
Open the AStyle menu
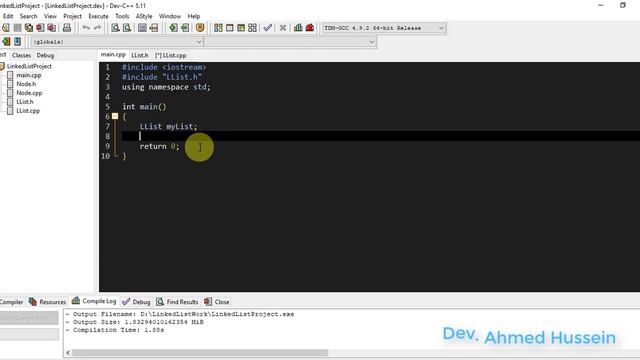pyautogui.click(x=144, y=16)
